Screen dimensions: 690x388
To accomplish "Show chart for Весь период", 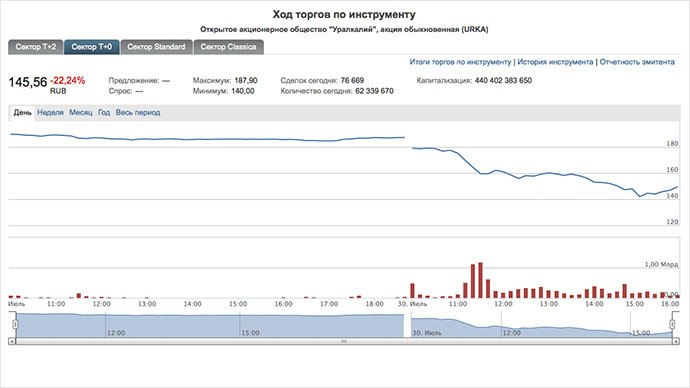I will point(138,113).
